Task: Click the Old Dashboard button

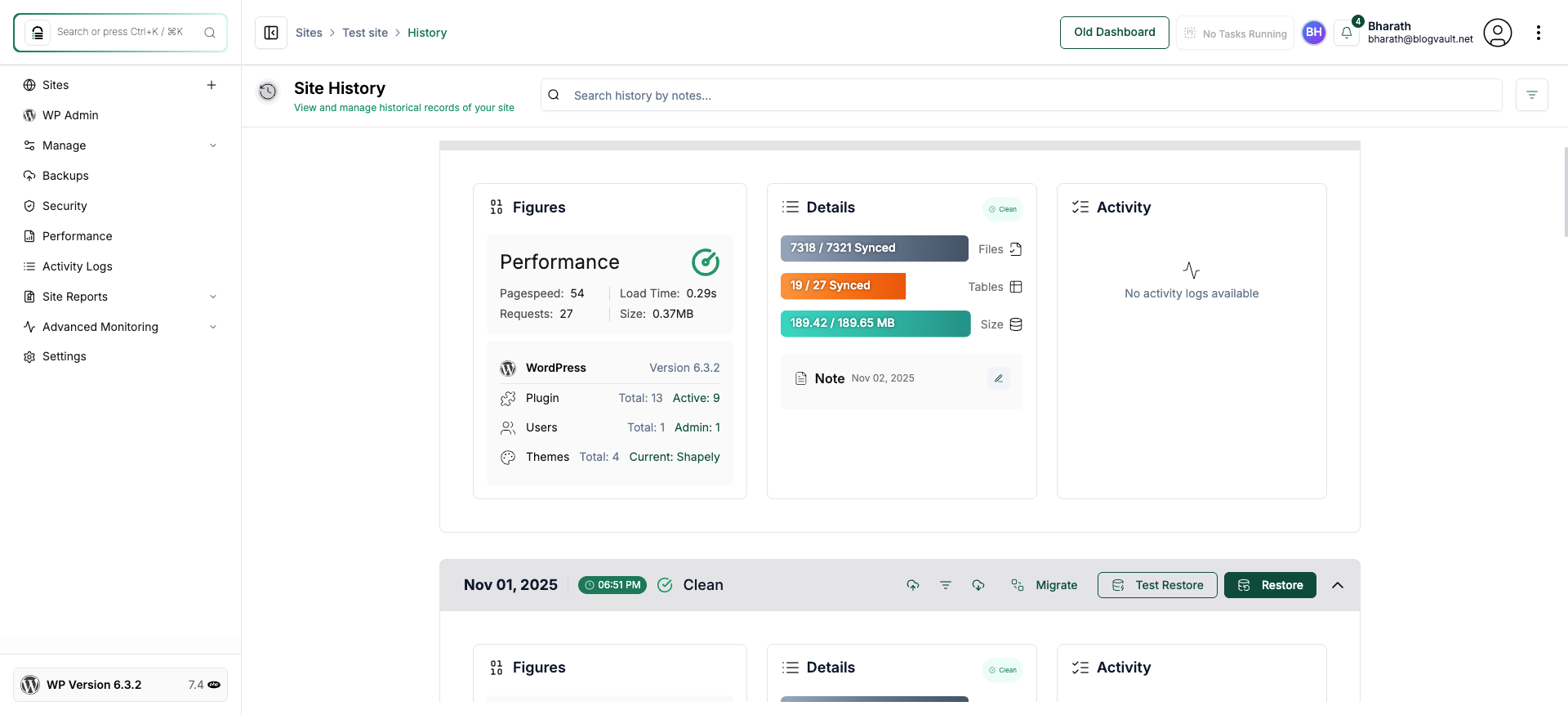Action: (x=1114, y=33)
